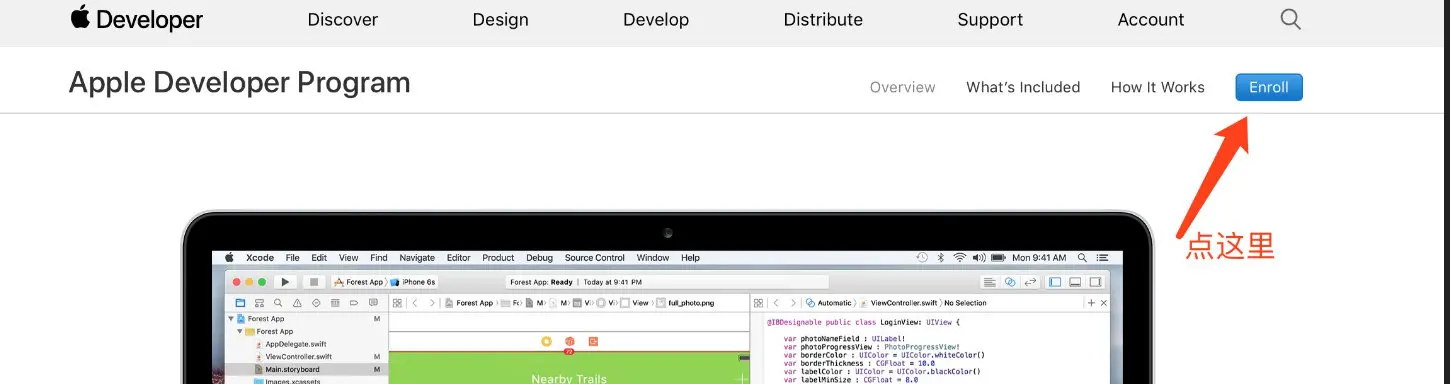
Task: Open the Forest App scheme selector in toolbar
Action: [358, 282]
